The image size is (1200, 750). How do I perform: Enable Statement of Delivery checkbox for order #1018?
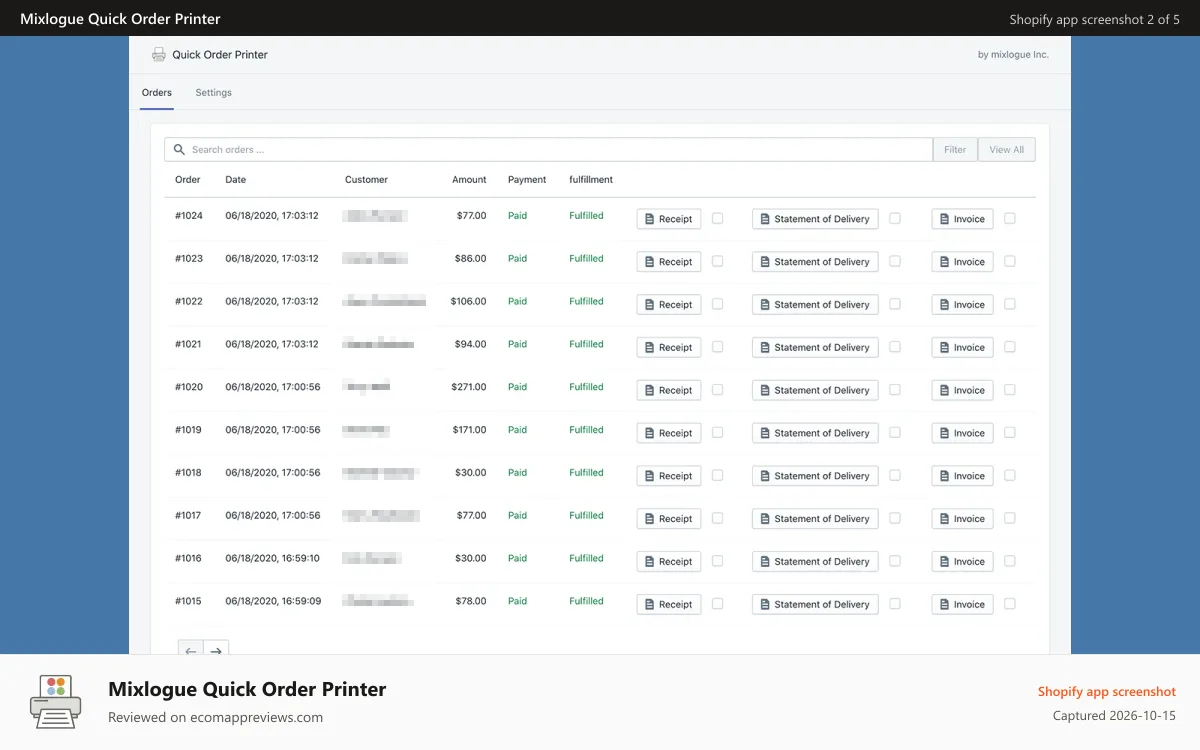point(895,475)
